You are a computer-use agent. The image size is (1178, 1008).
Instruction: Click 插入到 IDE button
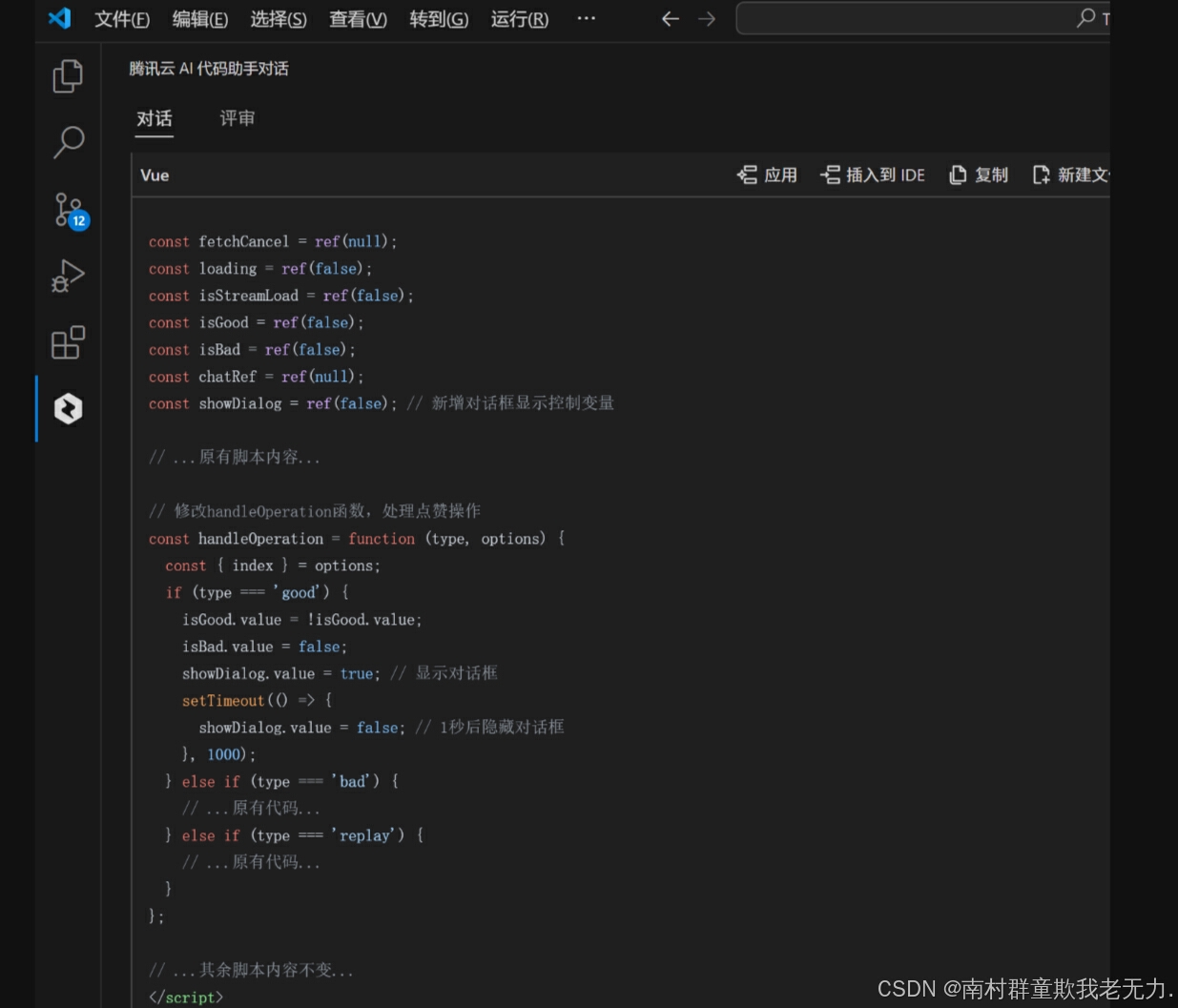click(873, 175)
